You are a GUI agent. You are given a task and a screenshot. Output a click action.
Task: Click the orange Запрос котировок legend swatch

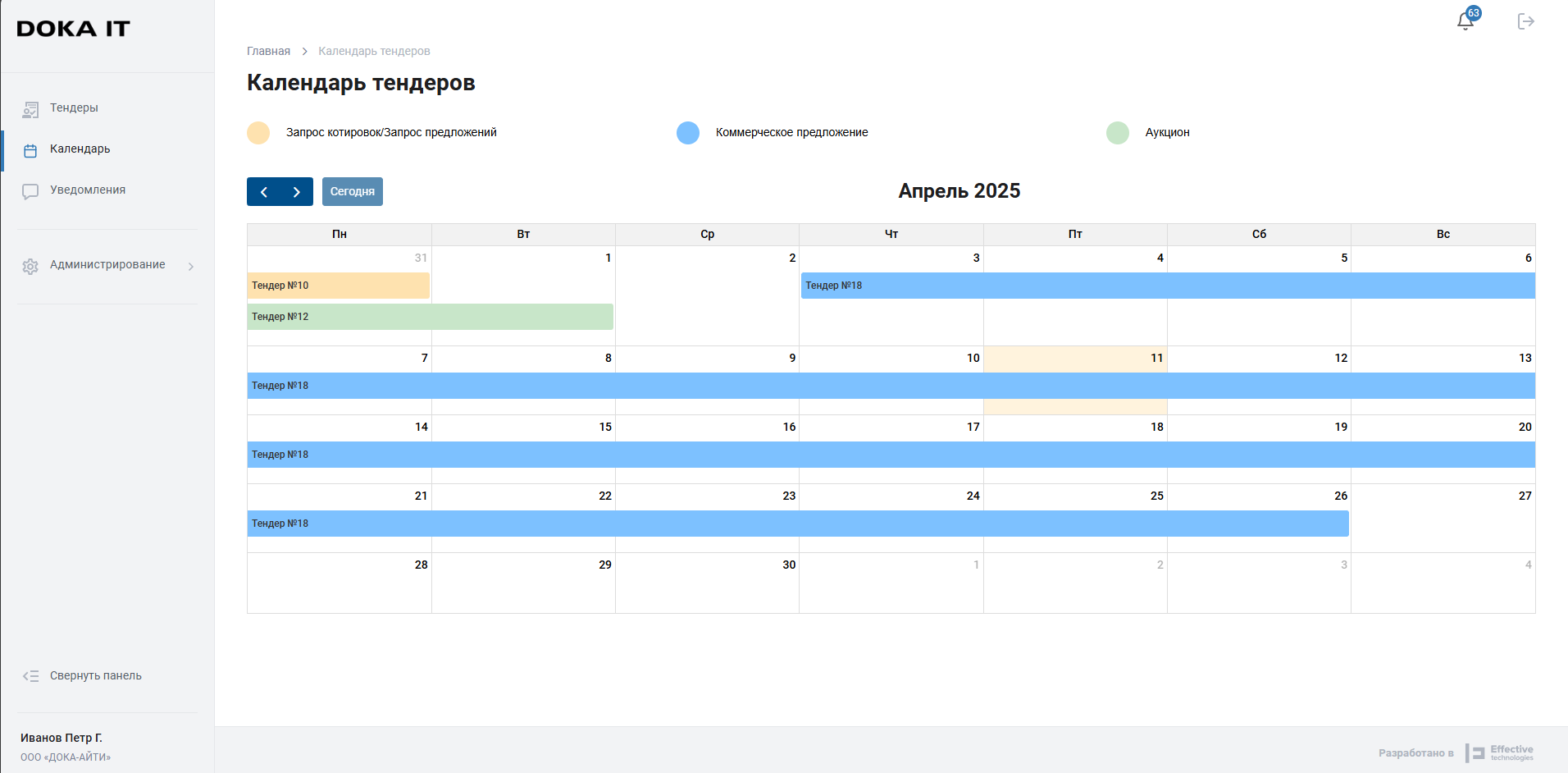(x=258, y=133)
